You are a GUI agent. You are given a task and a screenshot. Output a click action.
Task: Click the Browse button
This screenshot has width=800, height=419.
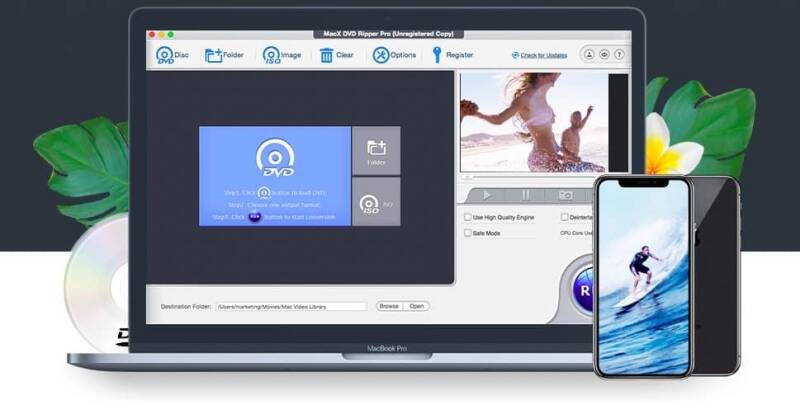click(389, 306)
